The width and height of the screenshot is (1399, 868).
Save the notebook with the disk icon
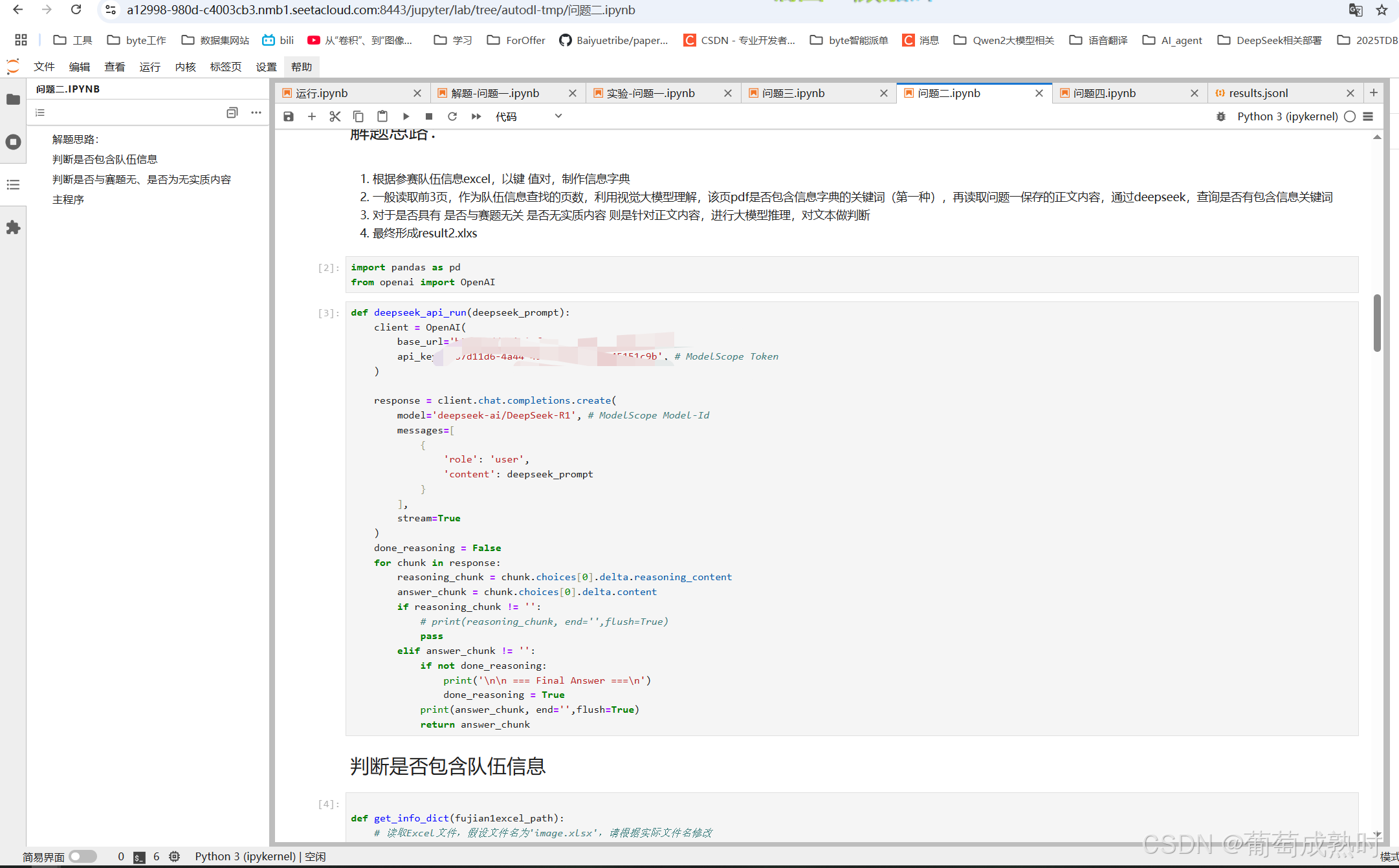tap(289, 116)
